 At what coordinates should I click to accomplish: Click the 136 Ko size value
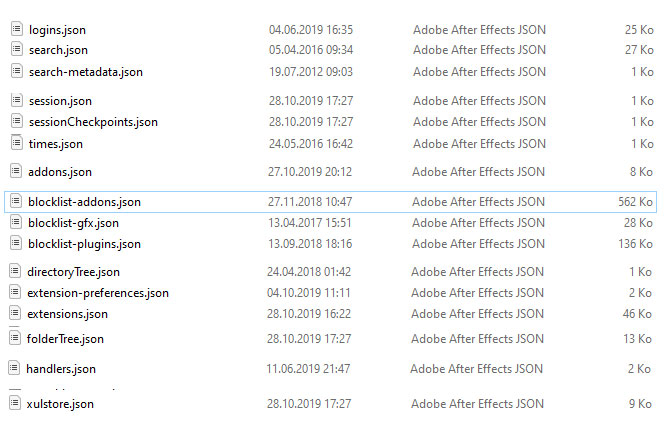click(x=635, y=244)
